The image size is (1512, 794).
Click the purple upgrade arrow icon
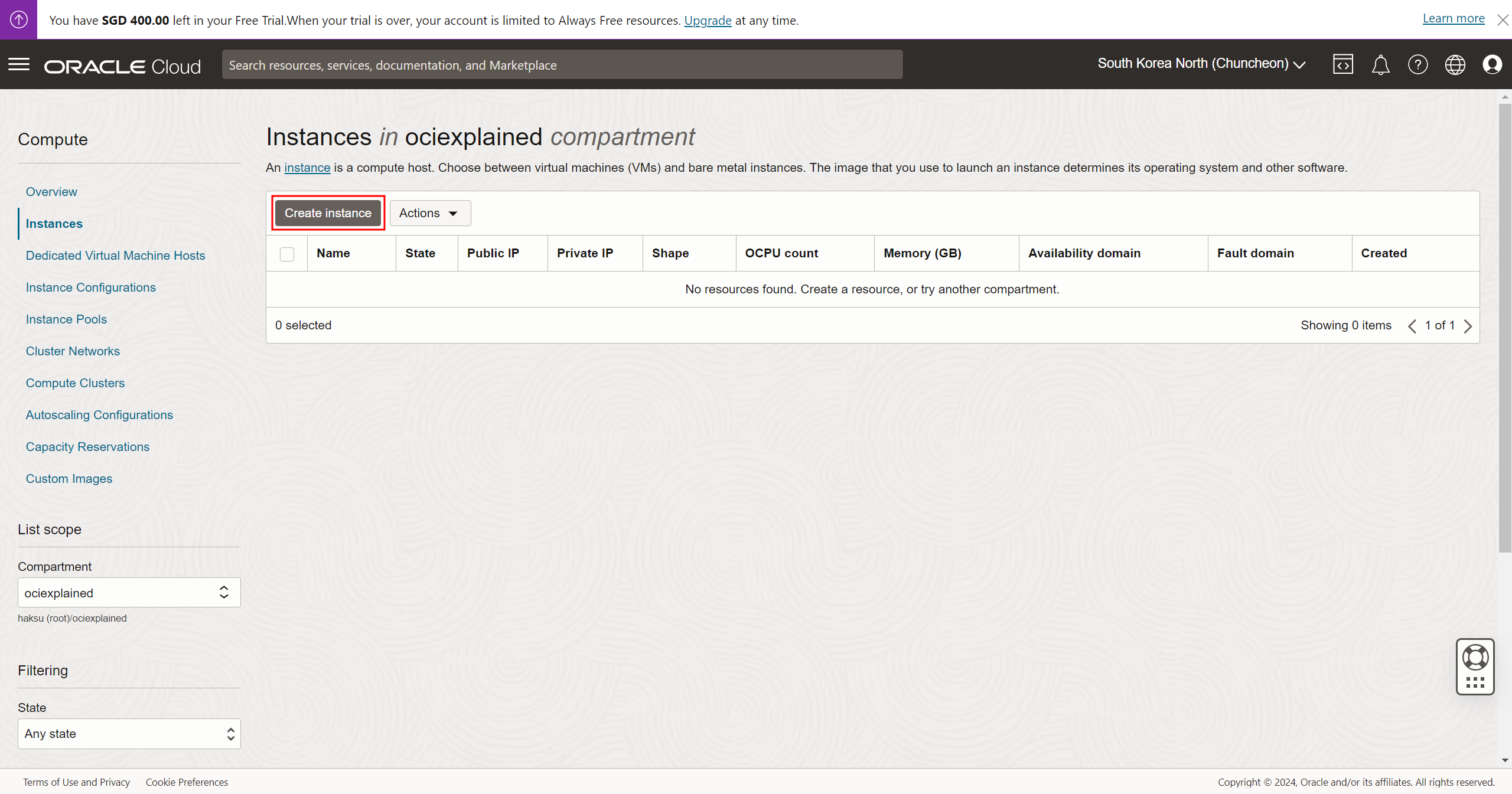18,19
